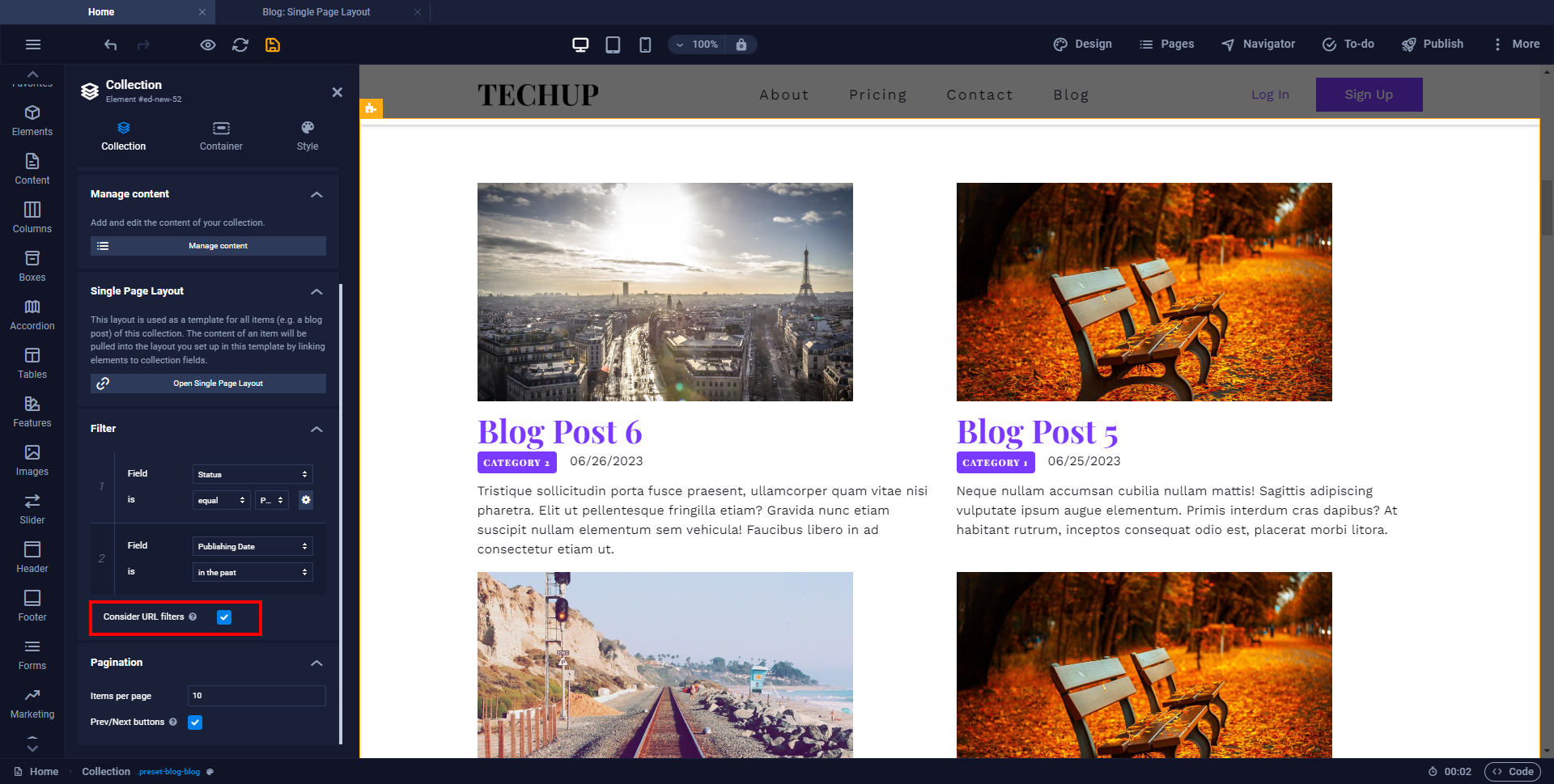Toggle Consider URL filters checkbox

click(x=224, y=617)
